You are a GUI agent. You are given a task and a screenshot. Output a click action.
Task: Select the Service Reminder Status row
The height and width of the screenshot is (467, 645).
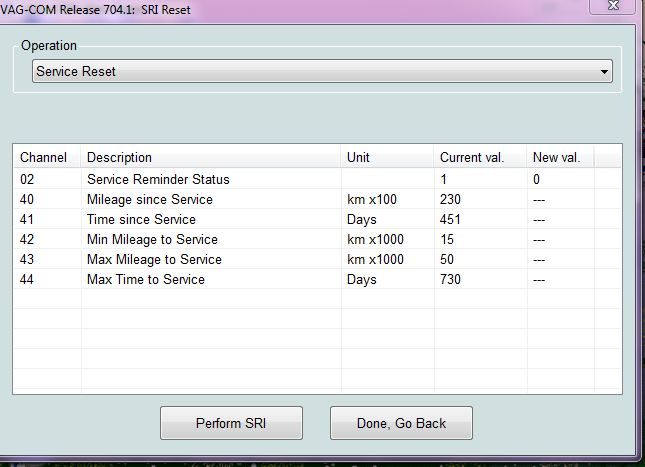(158, 180)
